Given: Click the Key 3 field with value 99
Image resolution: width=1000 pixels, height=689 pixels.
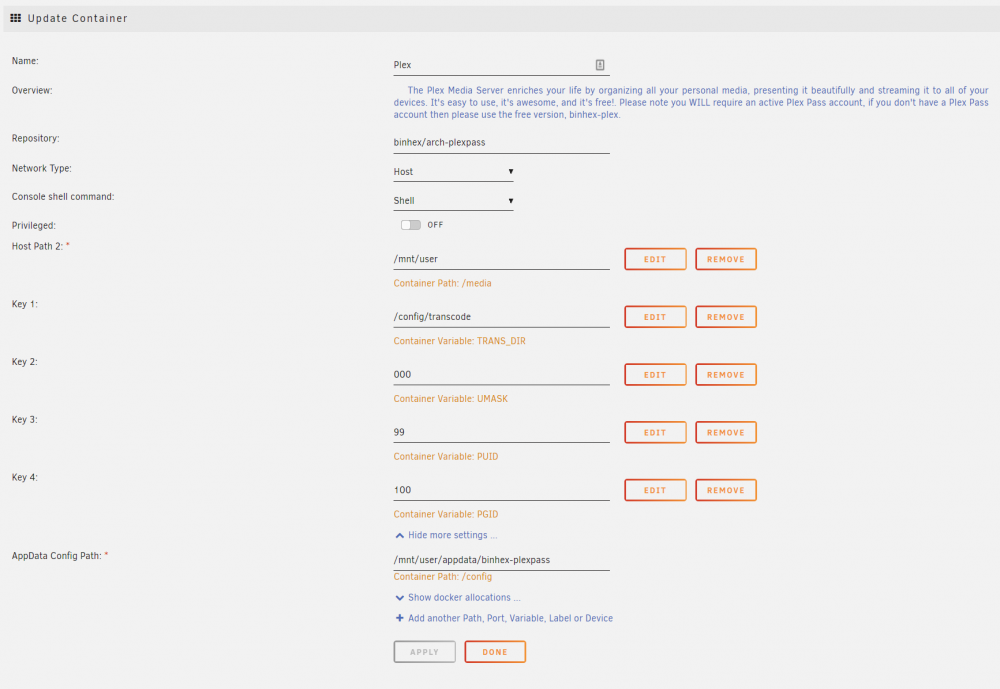Looking at the screenshot, I should (x=501, y=433).
